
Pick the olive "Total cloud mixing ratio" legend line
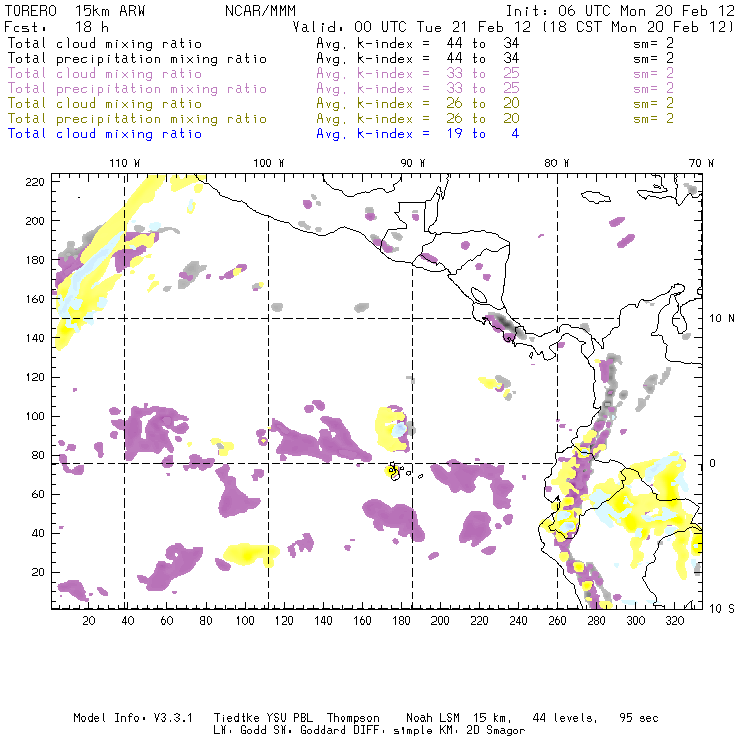coord(105,104)
